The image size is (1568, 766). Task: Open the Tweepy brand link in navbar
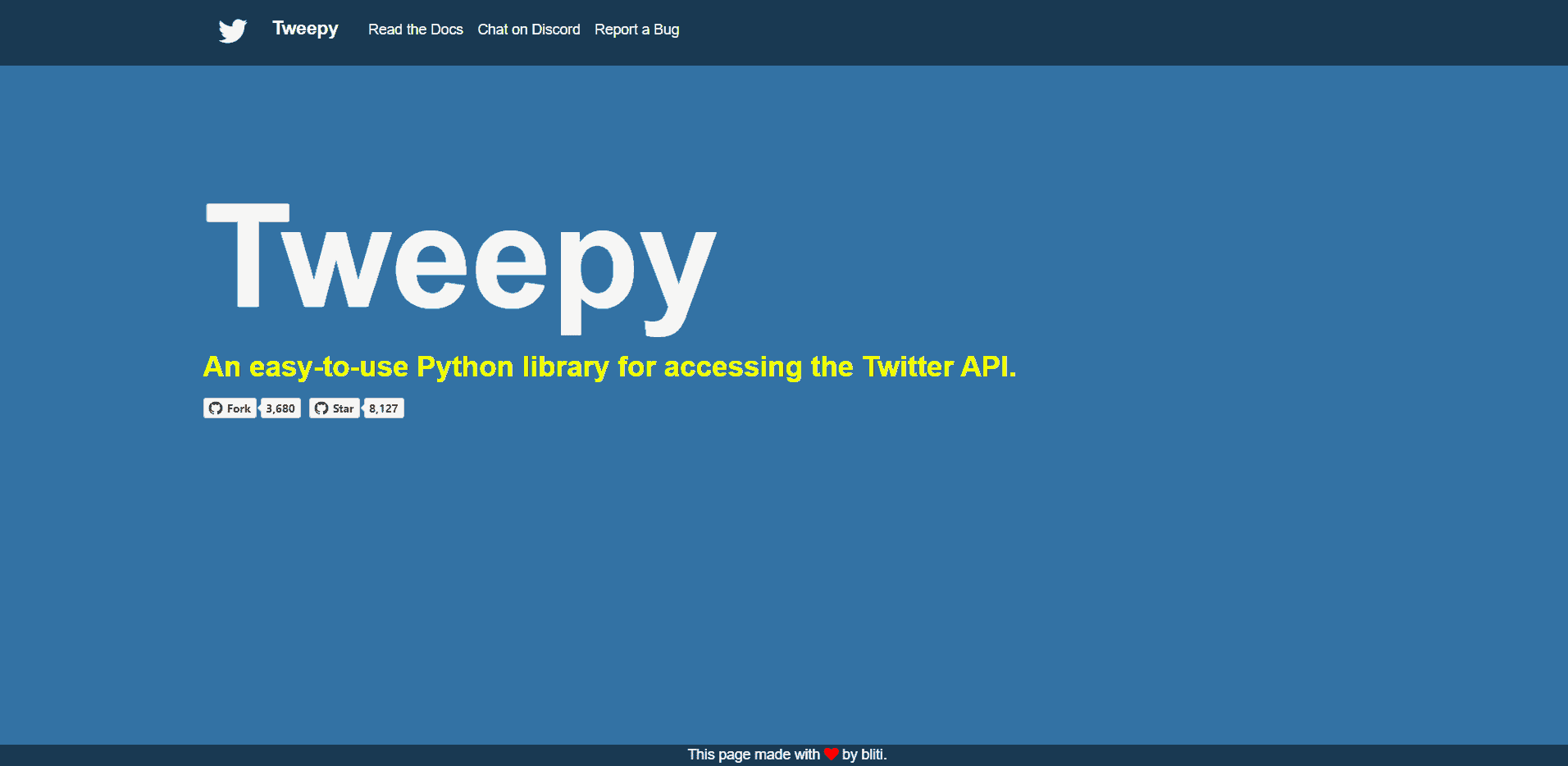click(x=305, y=29)
